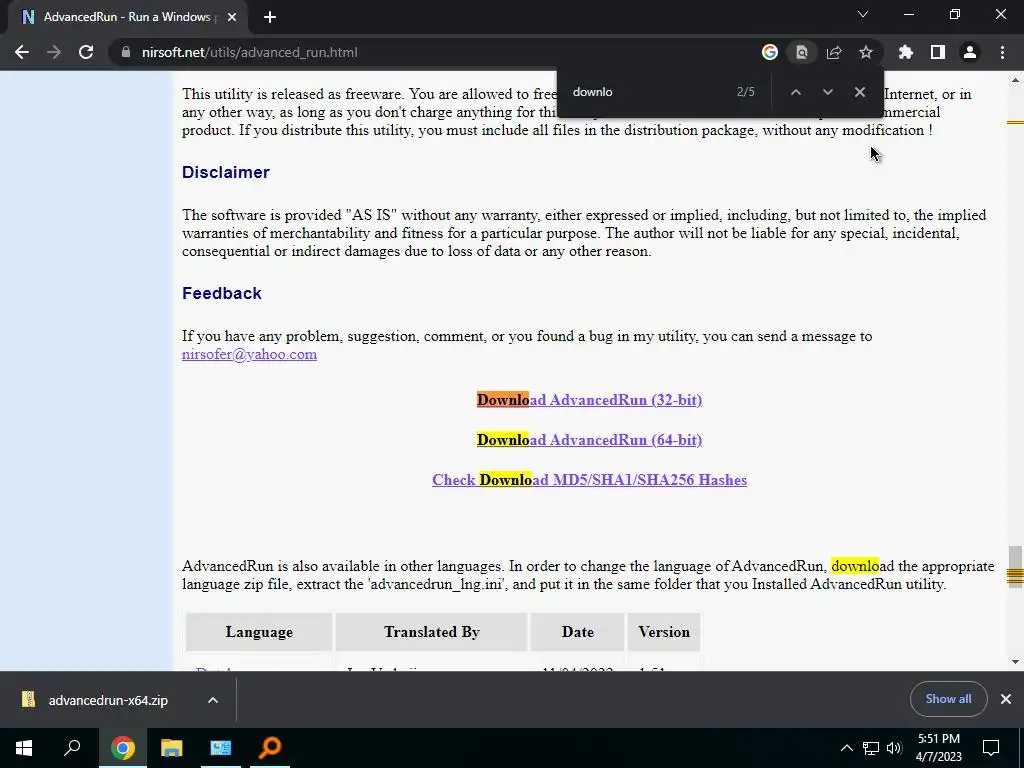Screen dimensions: 1024x768
Task: Open the Chrome profile avatar
Action: tap(970, 52)
